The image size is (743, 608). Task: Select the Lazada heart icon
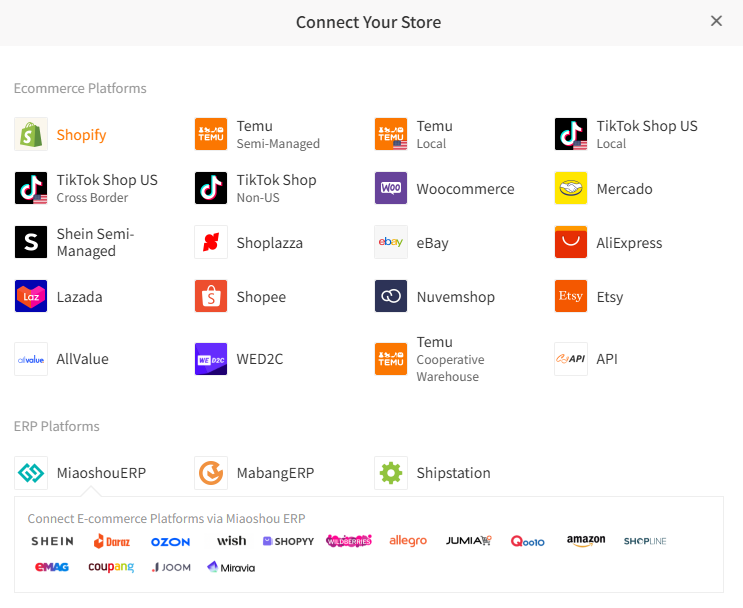pyautogui.click(x=31, y=296)
